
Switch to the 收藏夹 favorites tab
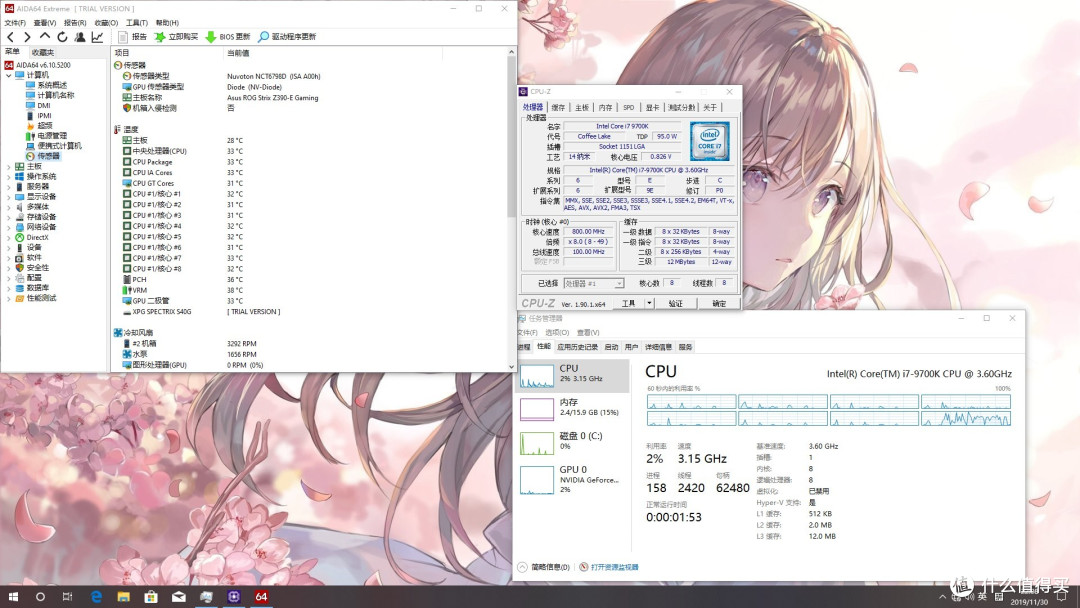pyautogui.click(x=43, y=52)
